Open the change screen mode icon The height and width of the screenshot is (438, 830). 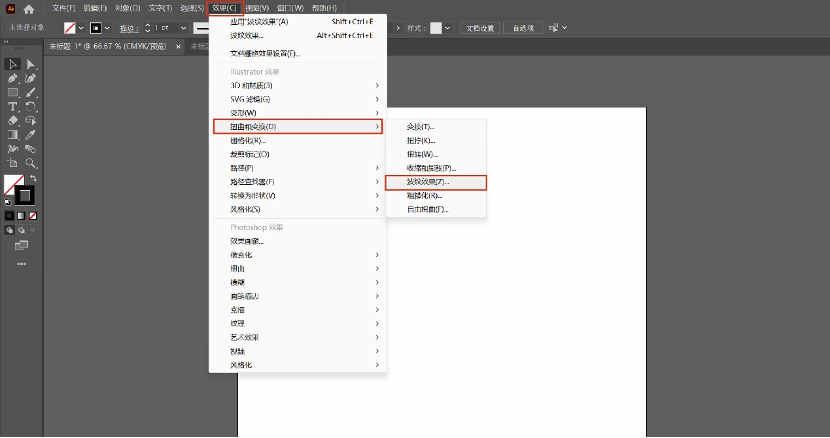[x=21, y=245]
